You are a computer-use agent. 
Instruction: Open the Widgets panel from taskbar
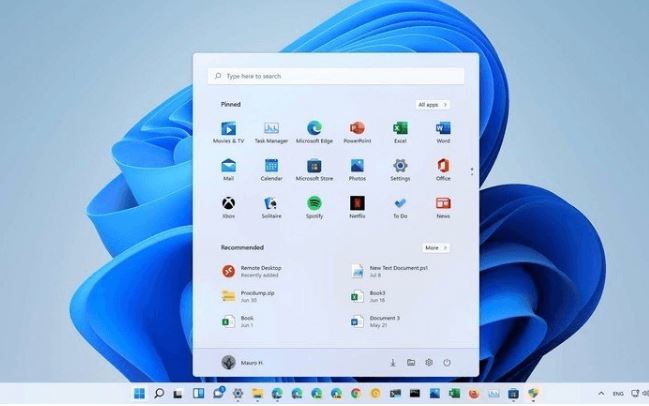coord(198,393)
